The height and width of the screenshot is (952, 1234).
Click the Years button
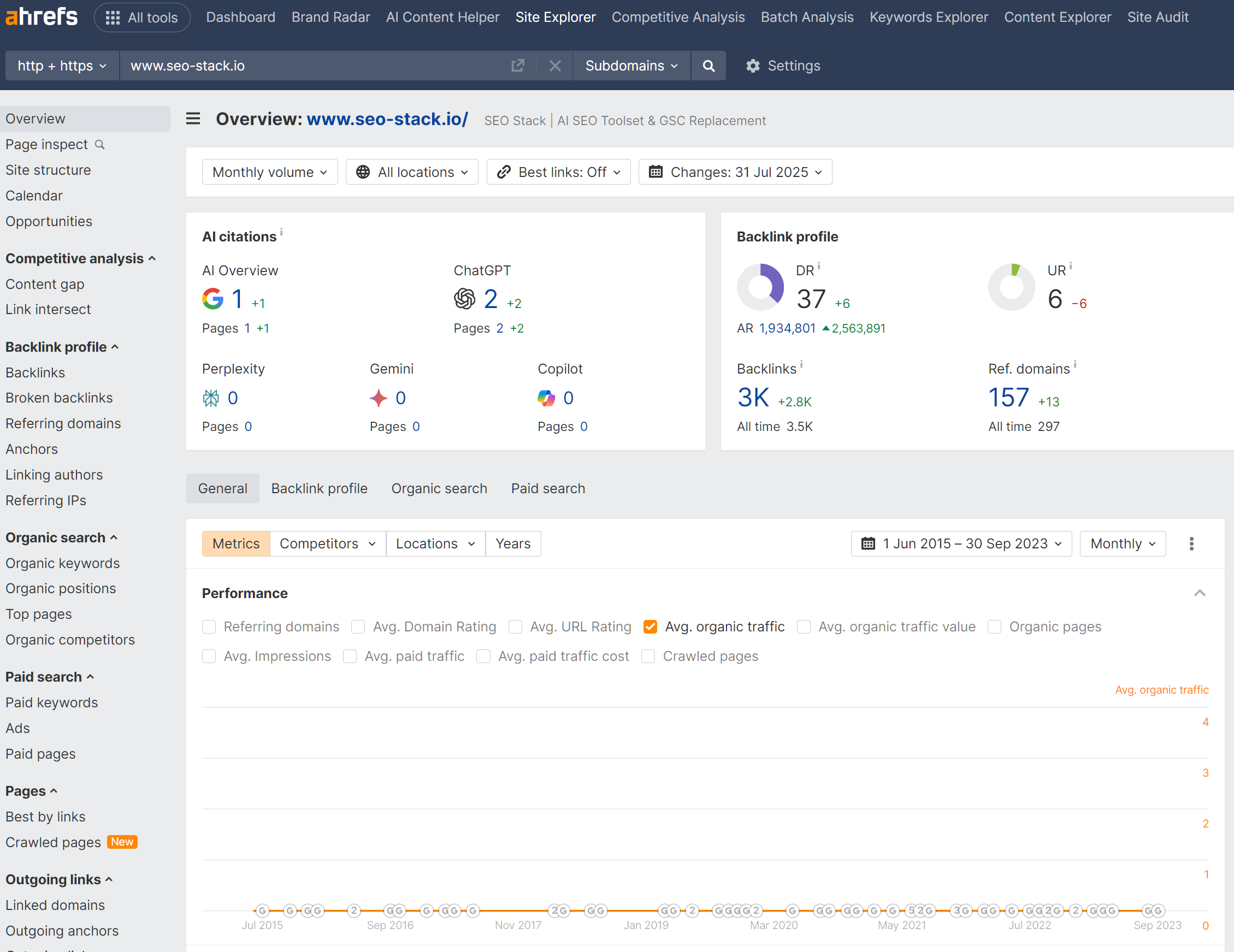tap(512, 543)
